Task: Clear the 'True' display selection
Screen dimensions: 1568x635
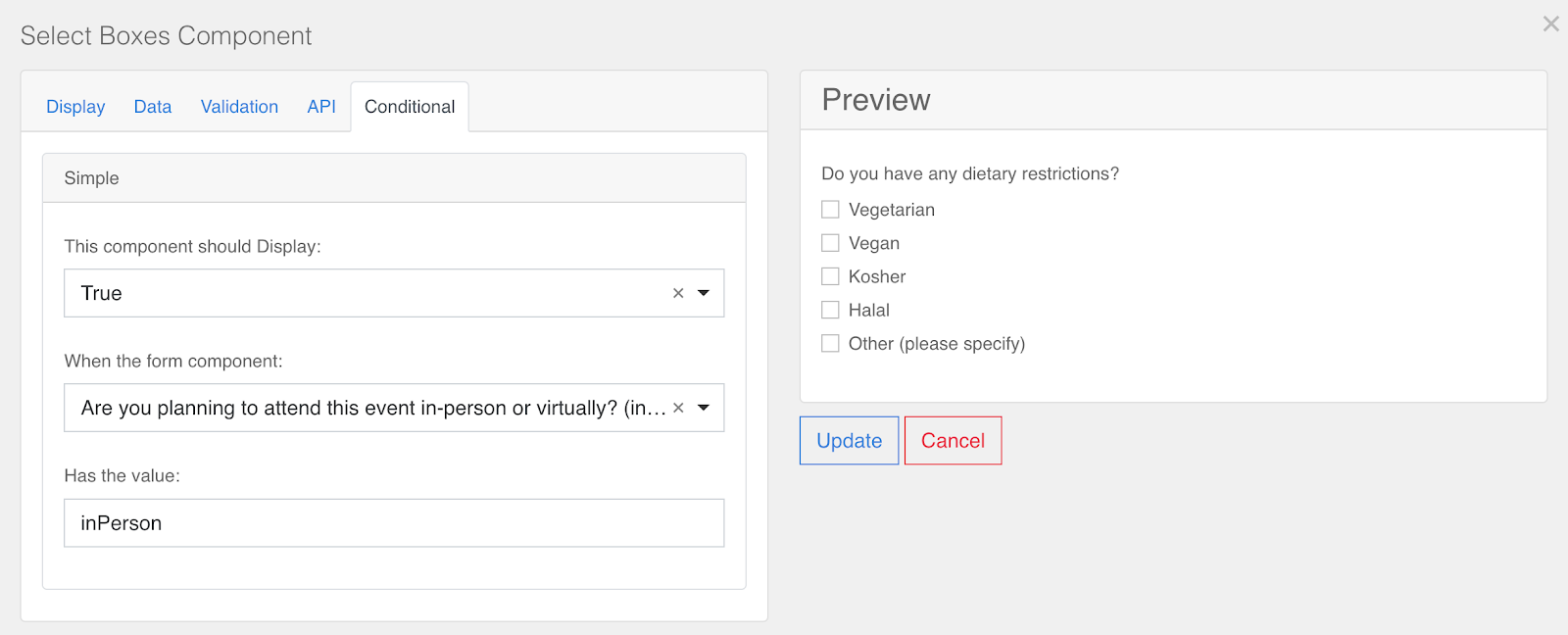Action: 678,293
